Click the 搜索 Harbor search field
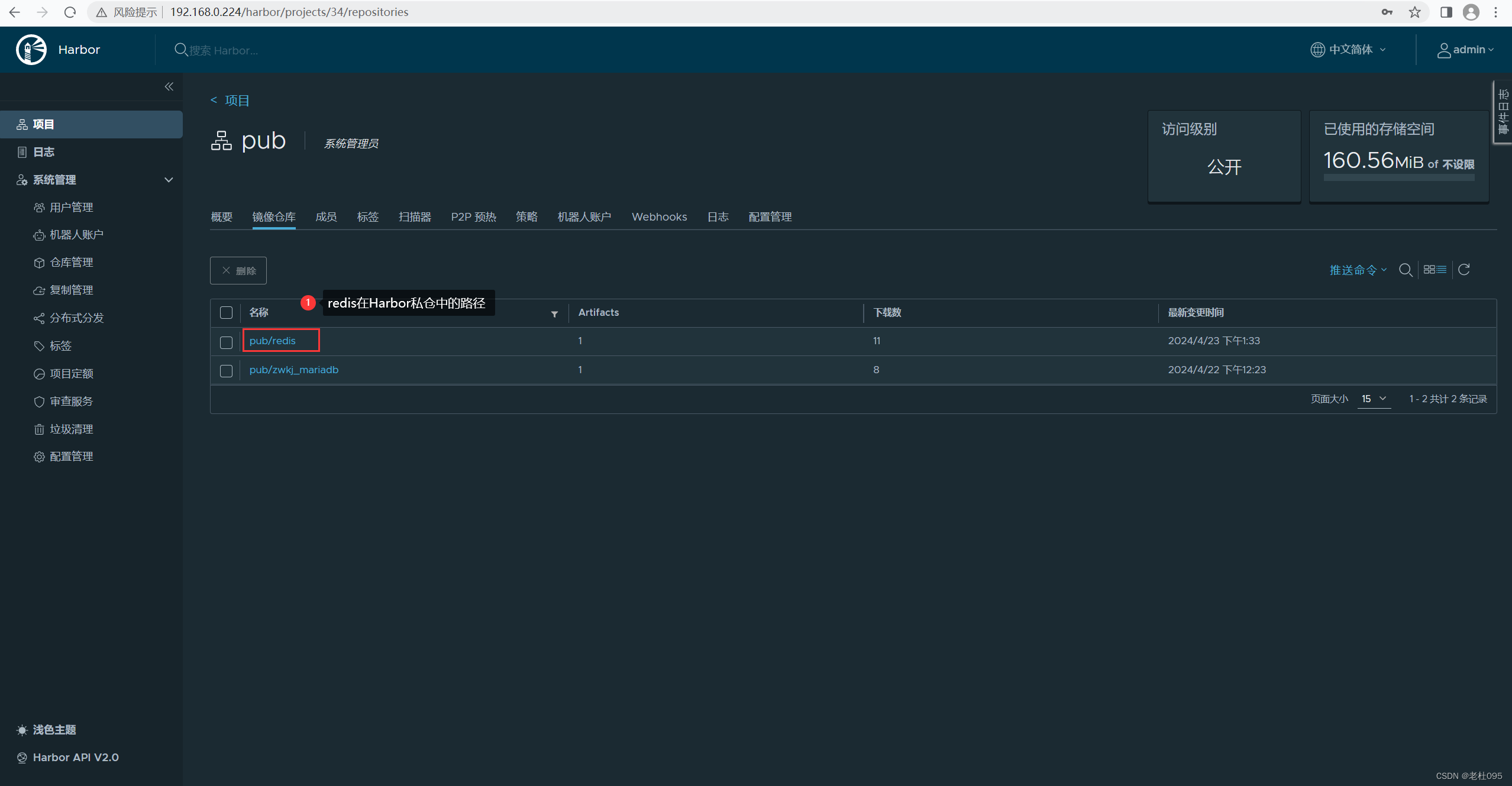Image resolution: width=1512 pixels, height=786 pixels. point(224,50)
